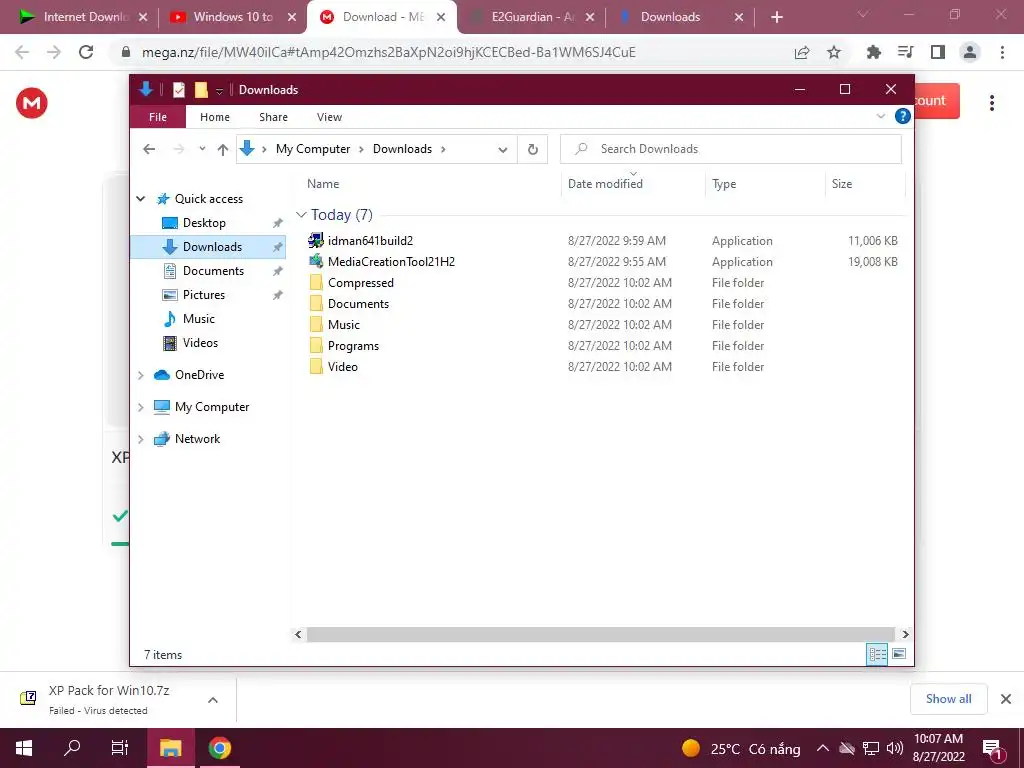Reload the MEGA page
The width and height of the screenshot is (1024, 768).
[x=86, y=52]
